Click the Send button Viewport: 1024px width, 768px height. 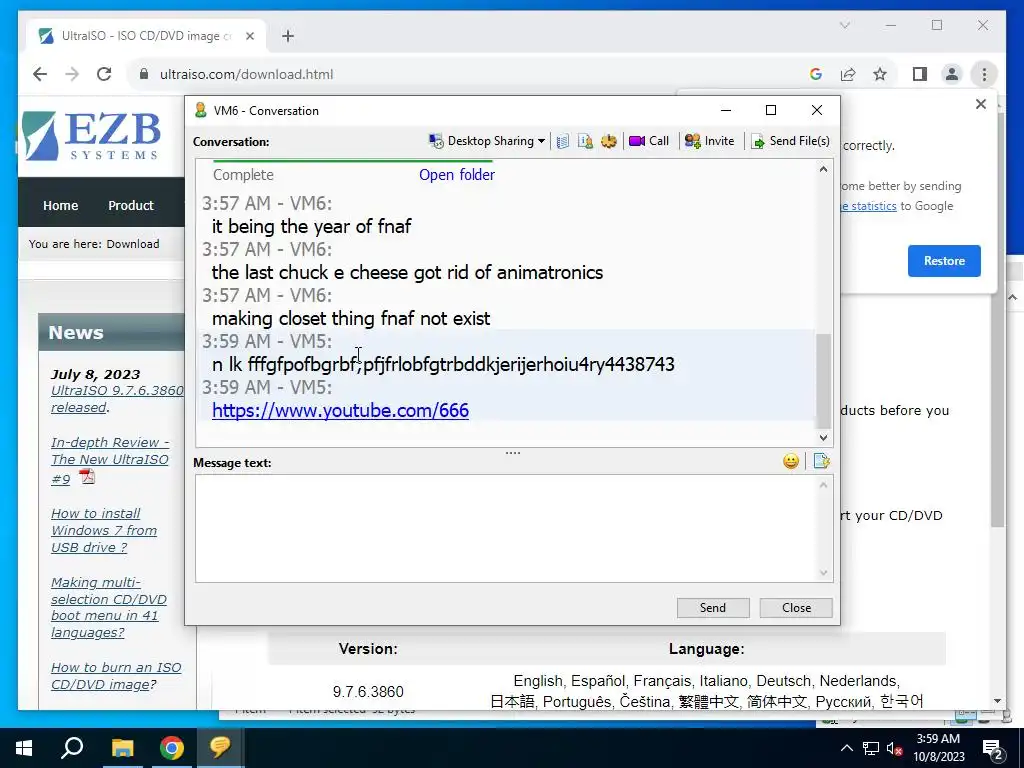pyautogui.click(x=713, y=608)
